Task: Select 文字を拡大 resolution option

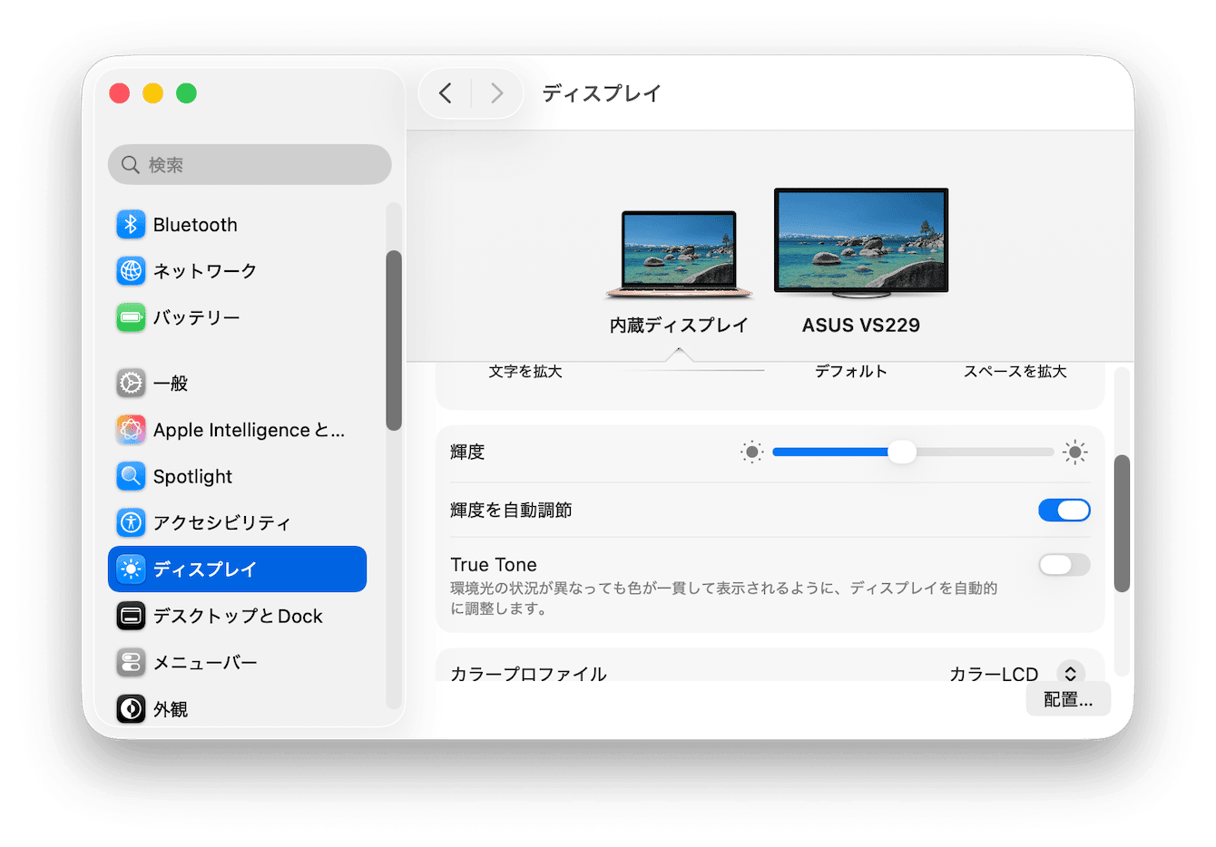Action: tap(526, 371)
